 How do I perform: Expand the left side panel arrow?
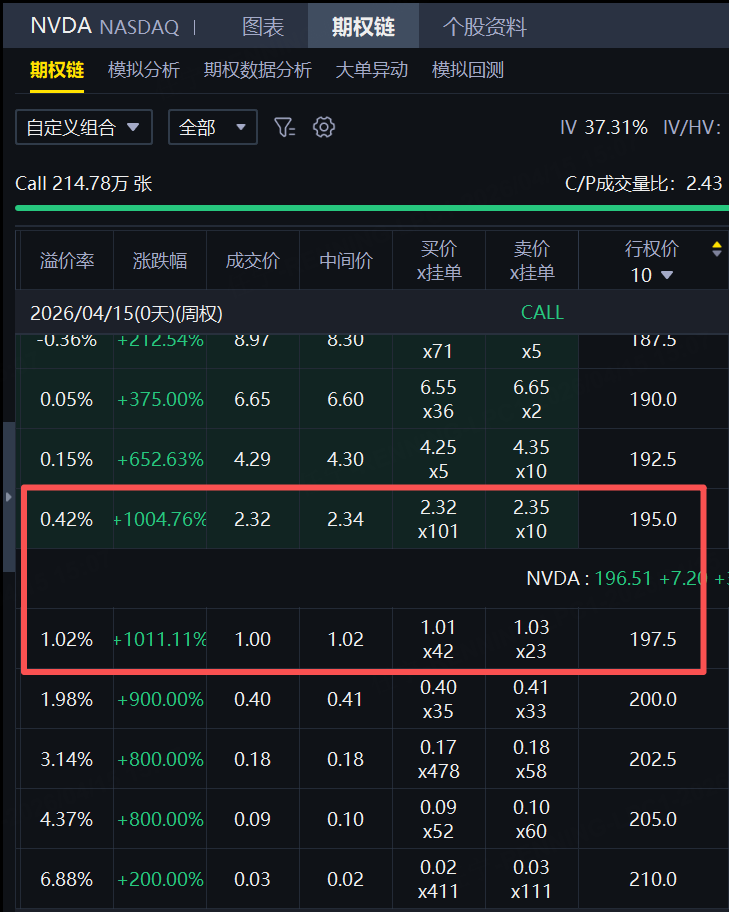pos(8,497)
